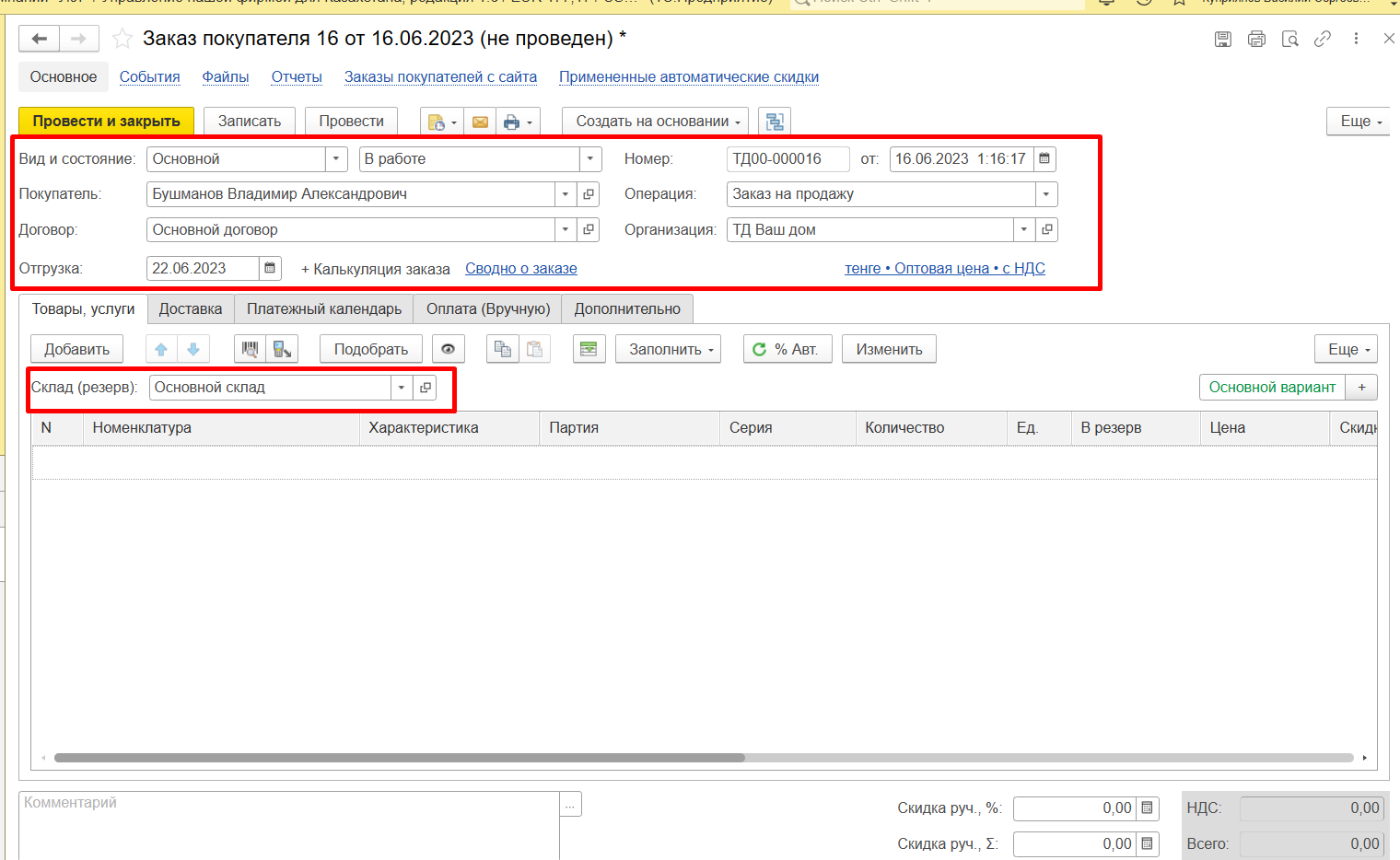Switch to the Доставка tab
This screenshot has height=860, width=1400.
[x=191, y=308]
